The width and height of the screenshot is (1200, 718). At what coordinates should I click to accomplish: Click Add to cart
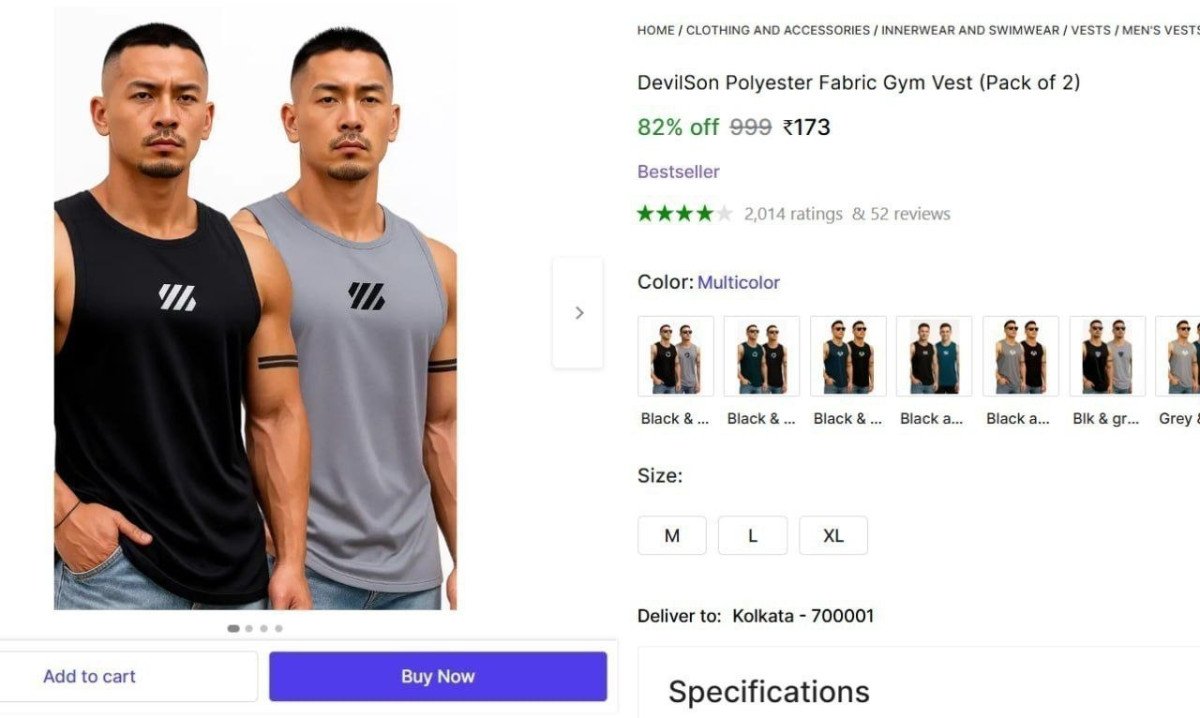click(89, 676)
